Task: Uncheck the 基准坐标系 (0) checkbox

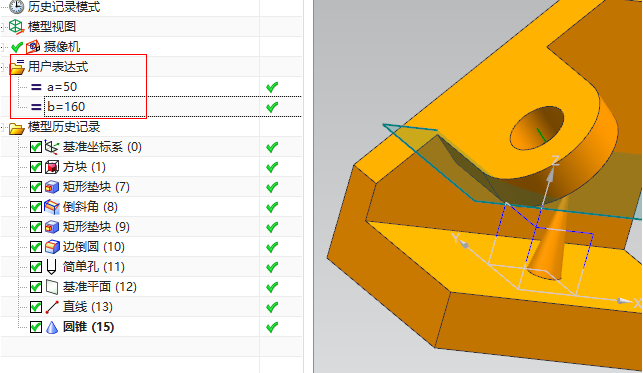Action: 36,147
